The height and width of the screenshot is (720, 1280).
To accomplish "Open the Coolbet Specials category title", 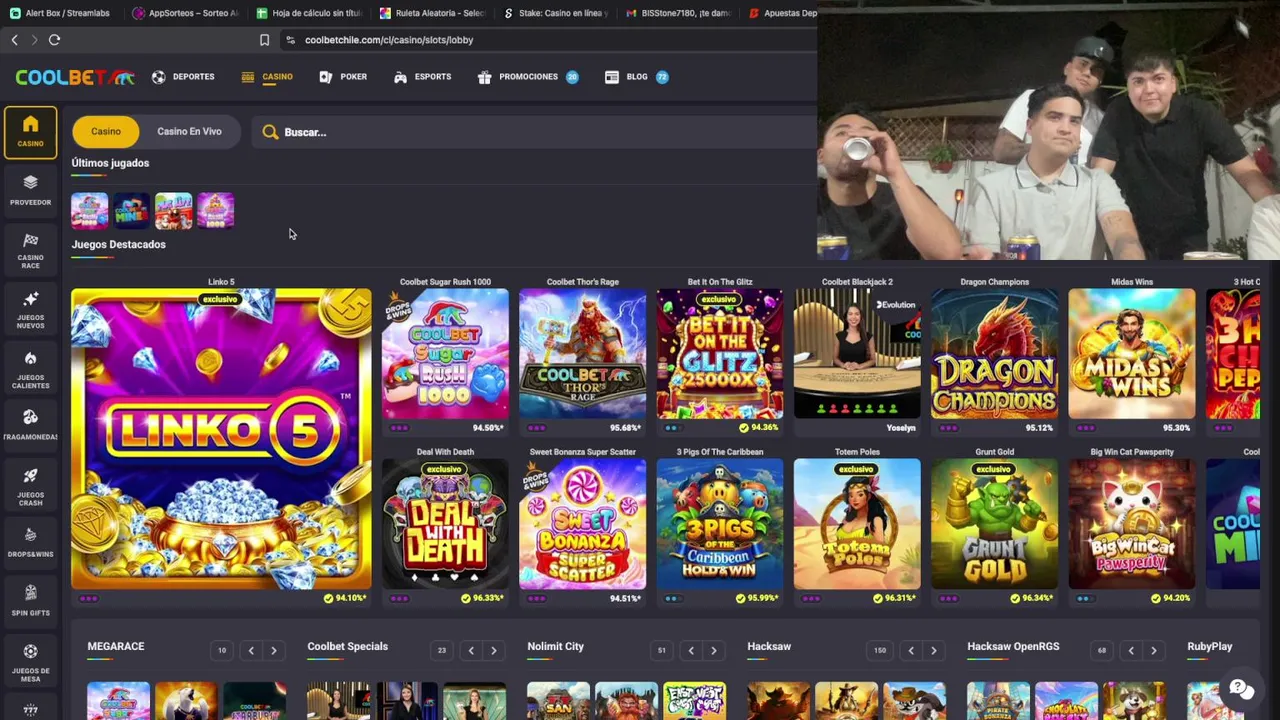I will tap(347, 646).
